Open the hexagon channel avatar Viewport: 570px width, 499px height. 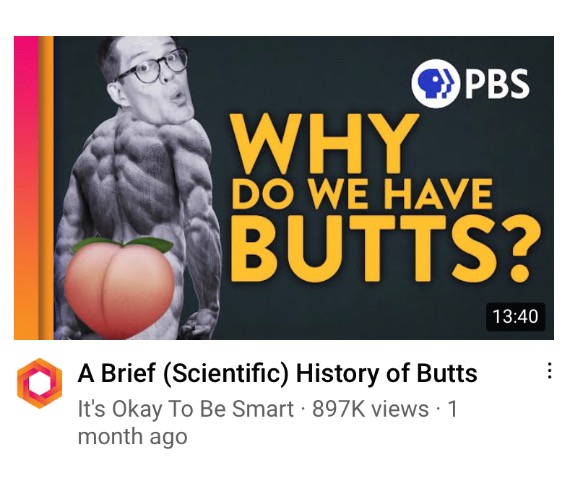tap(40, 383)
